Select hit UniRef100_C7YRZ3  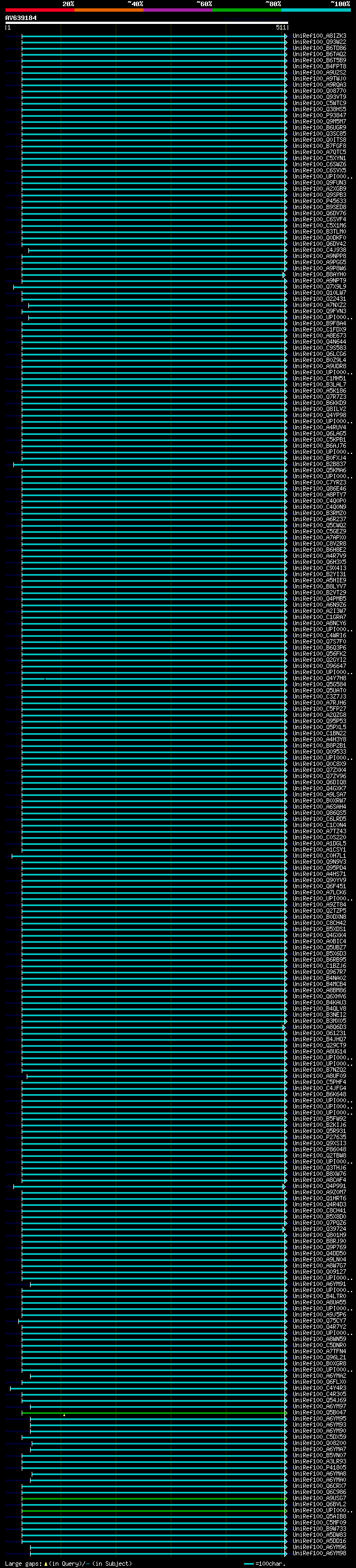click(x=319, y=482)
